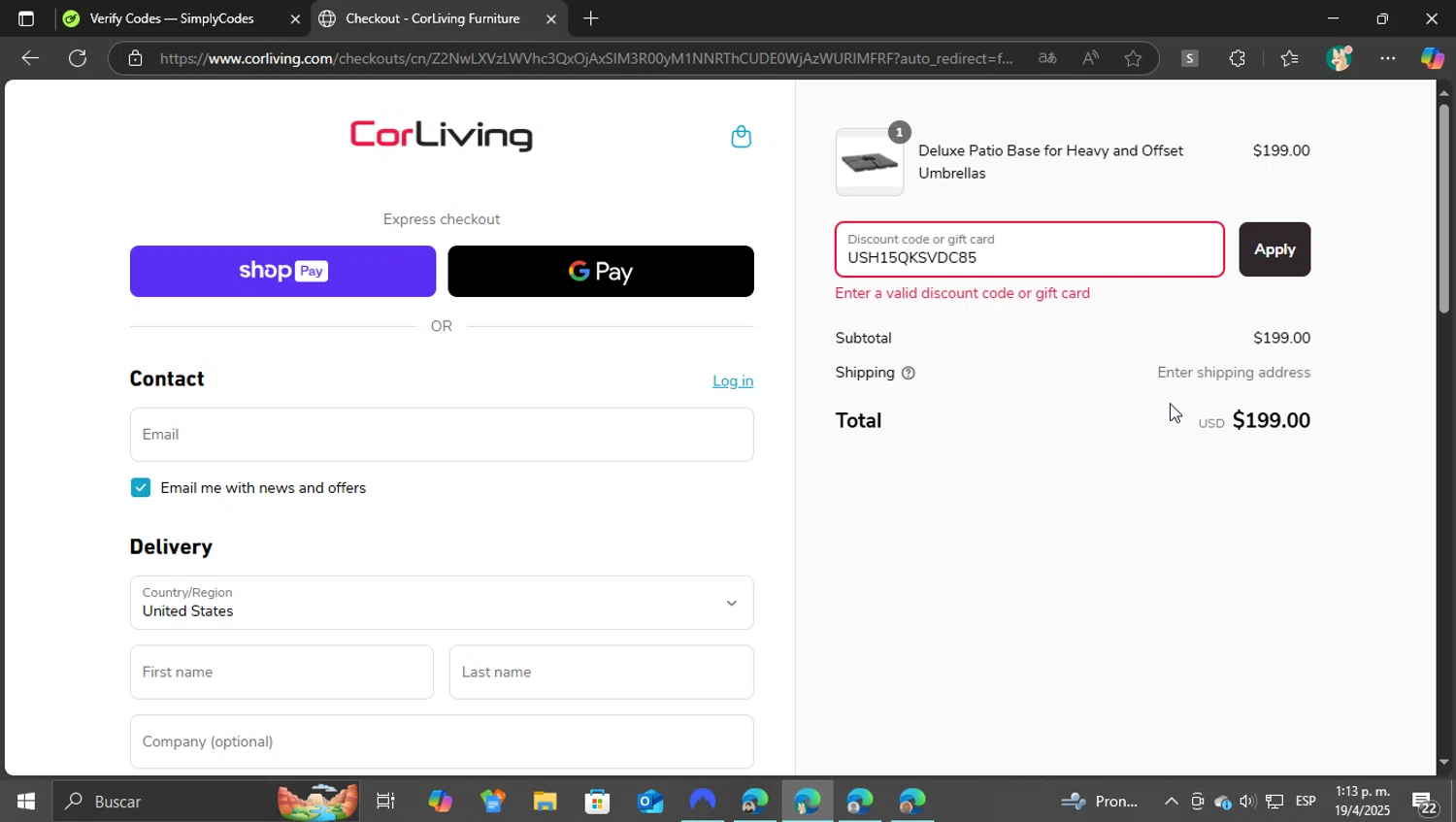The image size is (1456, 822).
Task: Expand the Country/Region dropdown
Action: (442, 603)
